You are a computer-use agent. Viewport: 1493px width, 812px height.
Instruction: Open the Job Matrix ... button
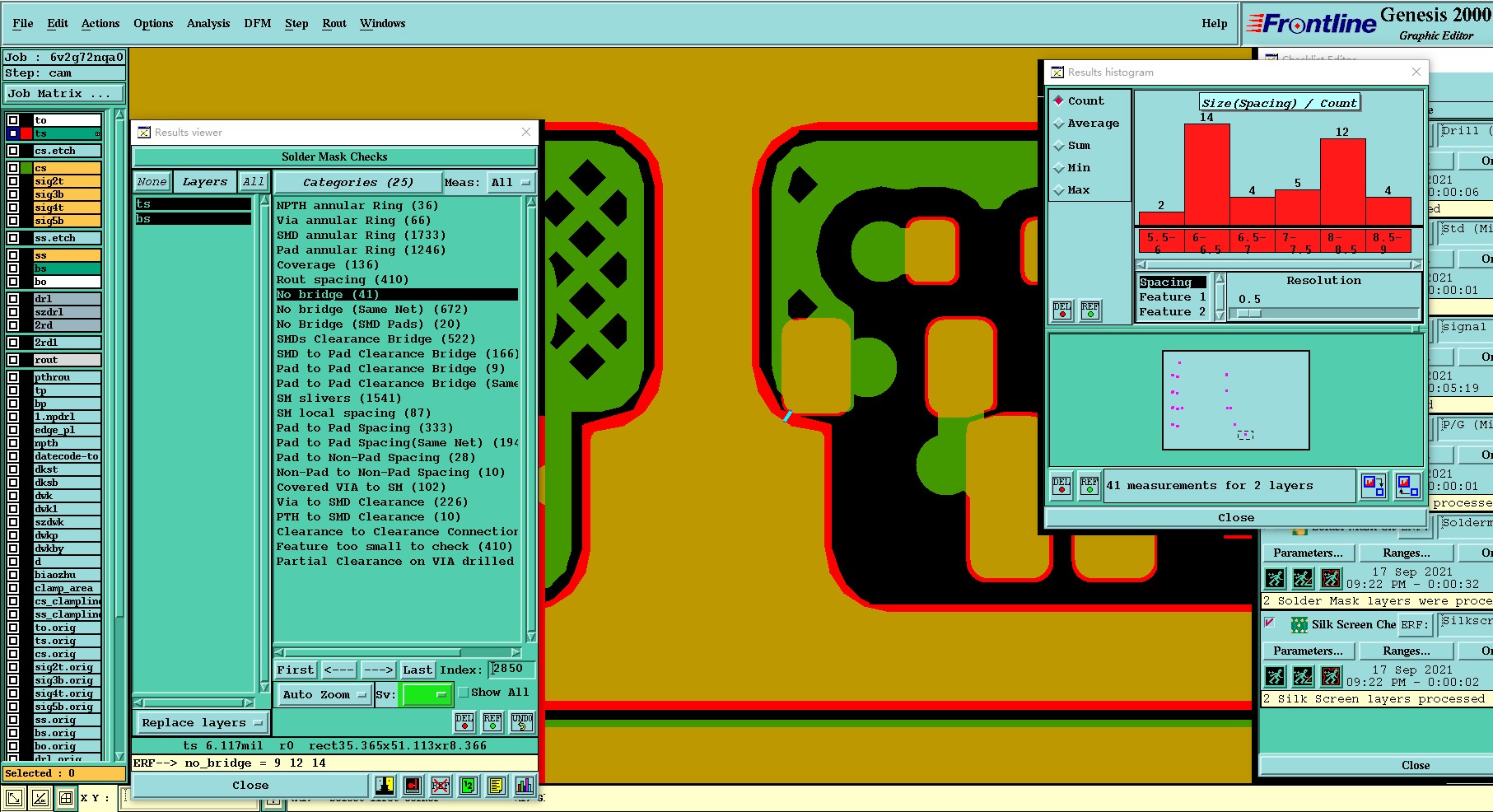64,94
